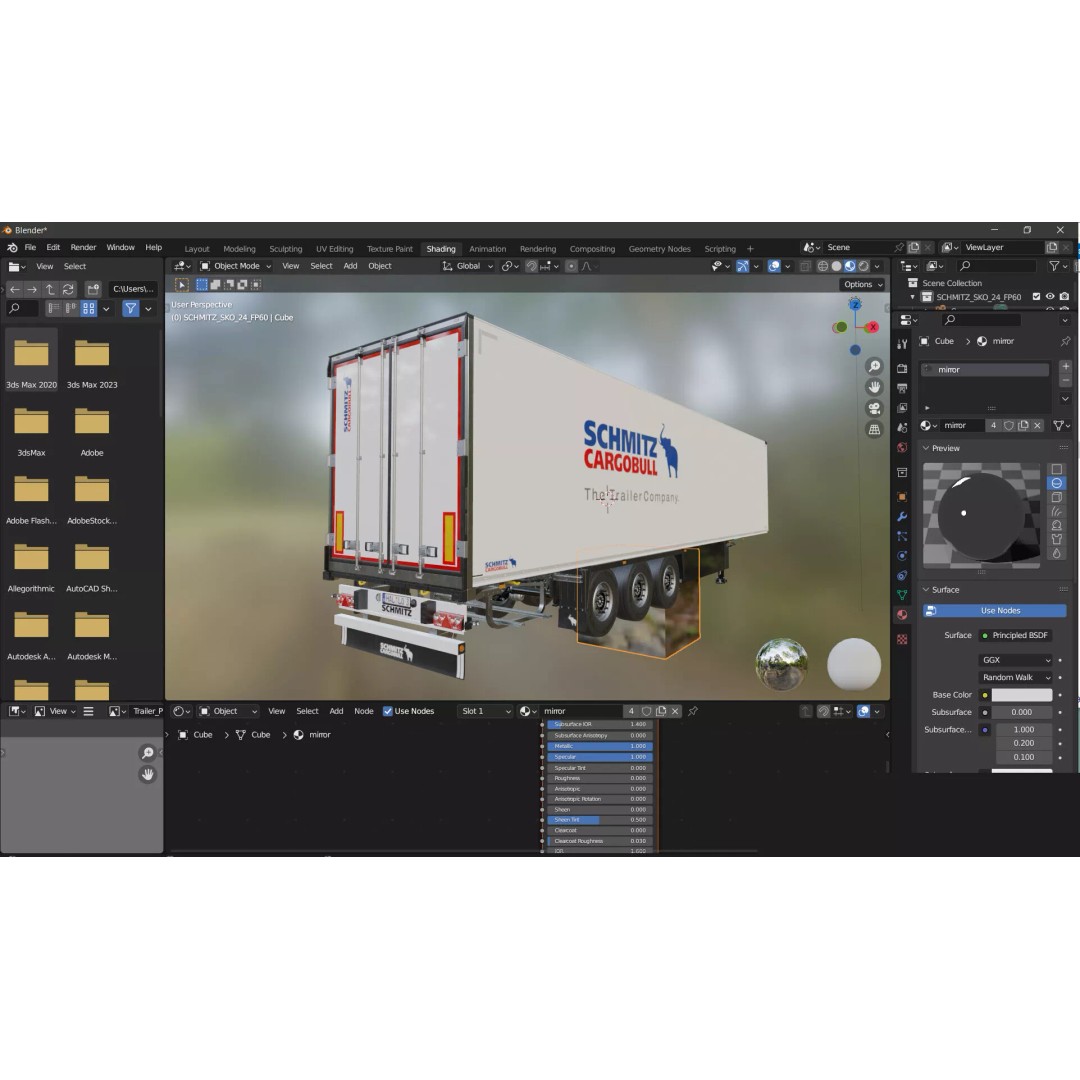Toggle camera view in the viewport

pyautogui.click(x=874, y=408)
